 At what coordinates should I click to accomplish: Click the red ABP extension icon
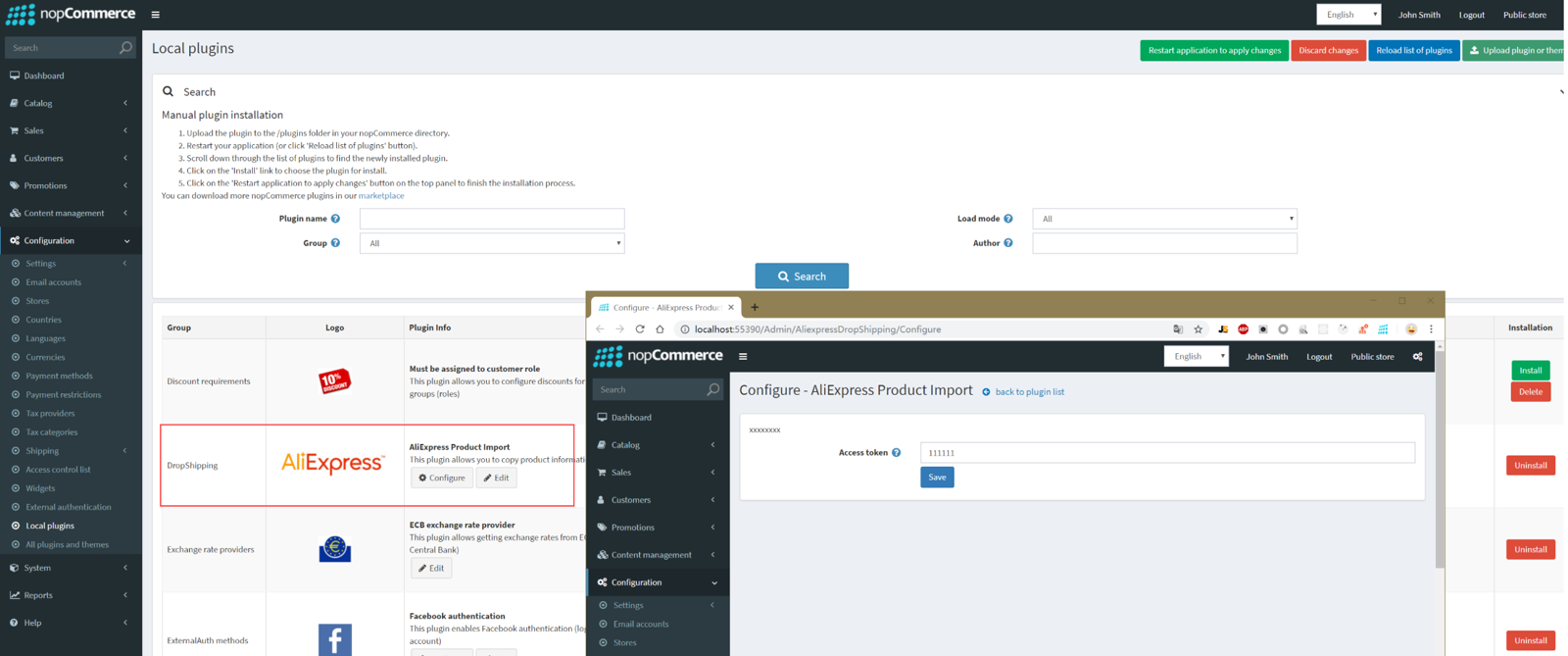[x=1243, y=329]
